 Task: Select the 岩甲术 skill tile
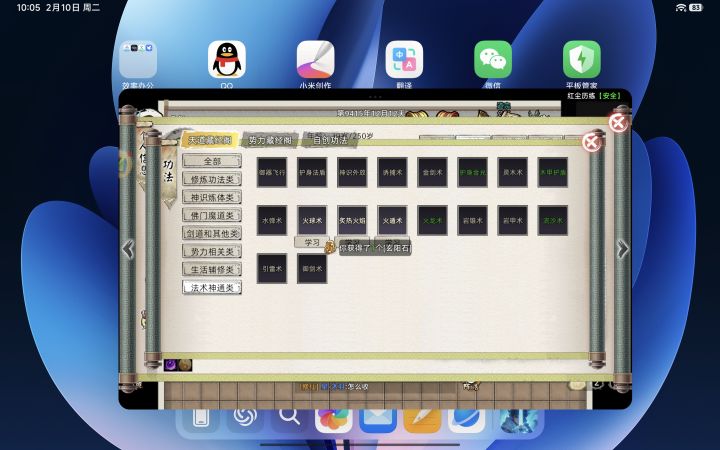point(512,220)
